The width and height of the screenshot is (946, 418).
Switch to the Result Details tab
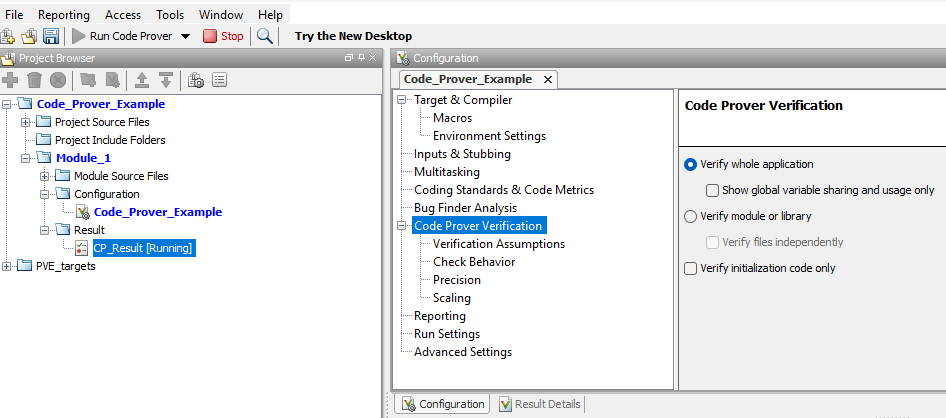pos(539,404)
